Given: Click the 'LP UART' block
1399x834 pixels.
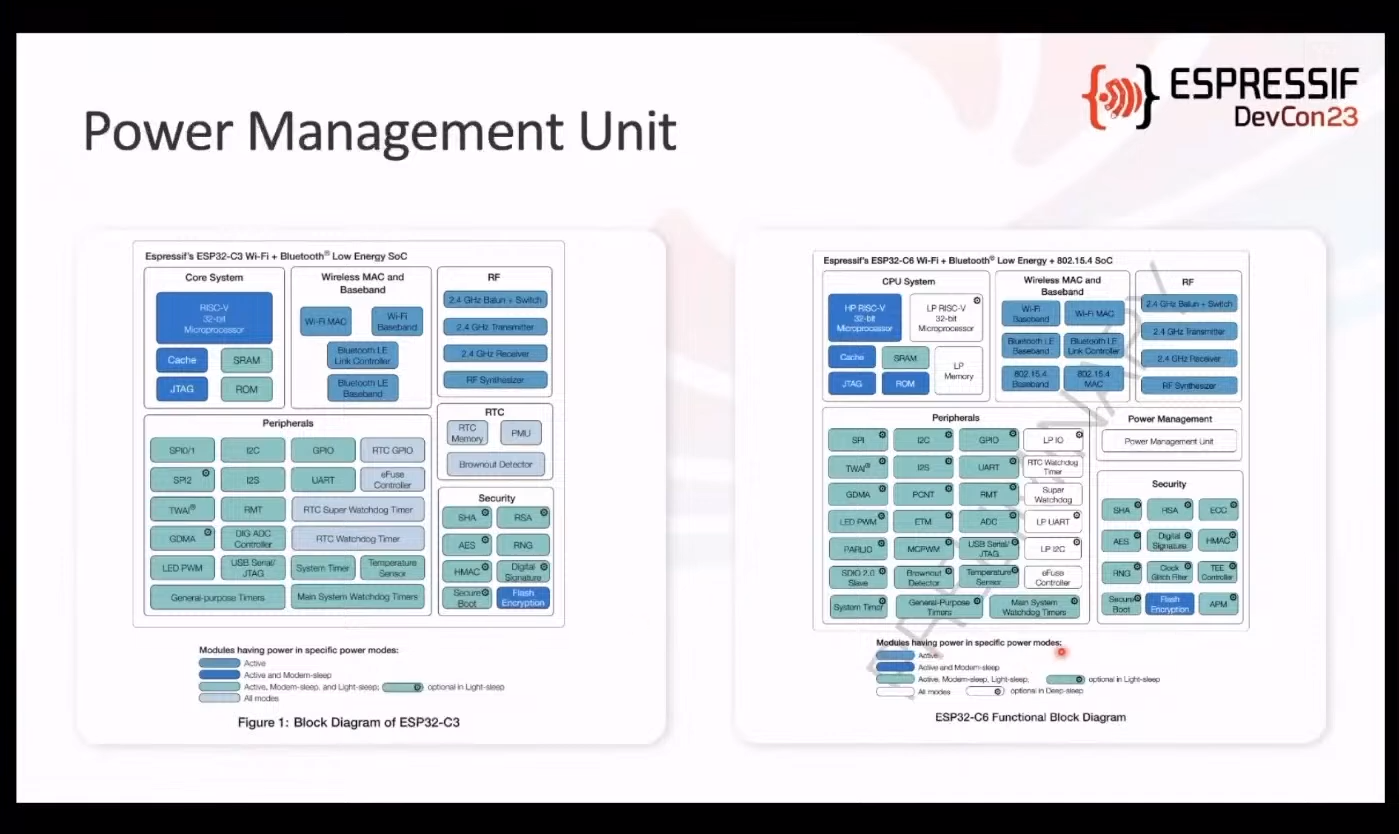Looking at the screenshot, I should (x=1053, y=521).
